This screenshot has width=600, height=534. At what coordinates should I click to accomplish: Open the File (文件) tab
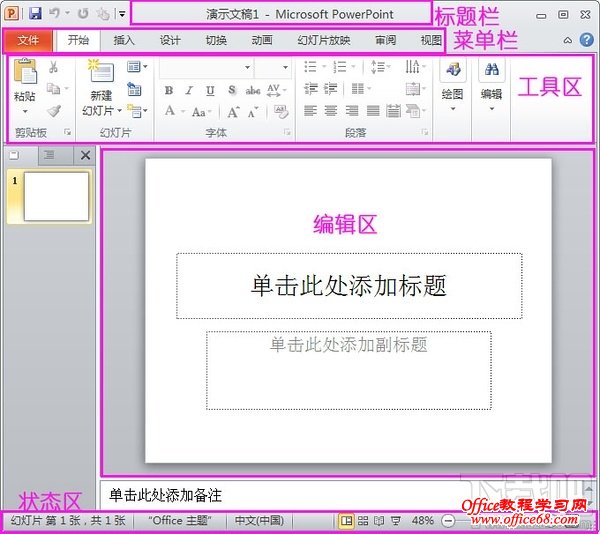(28, 40)
